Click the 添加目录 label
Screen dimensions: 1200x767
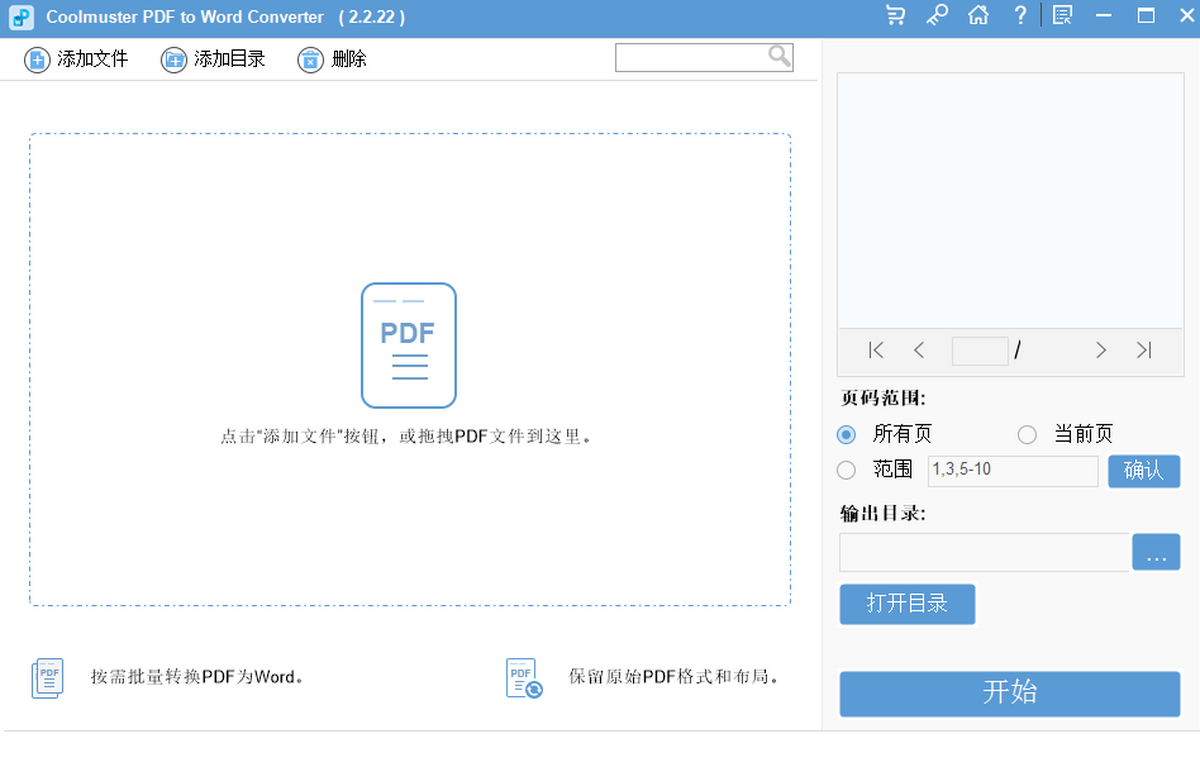[230, 59]
